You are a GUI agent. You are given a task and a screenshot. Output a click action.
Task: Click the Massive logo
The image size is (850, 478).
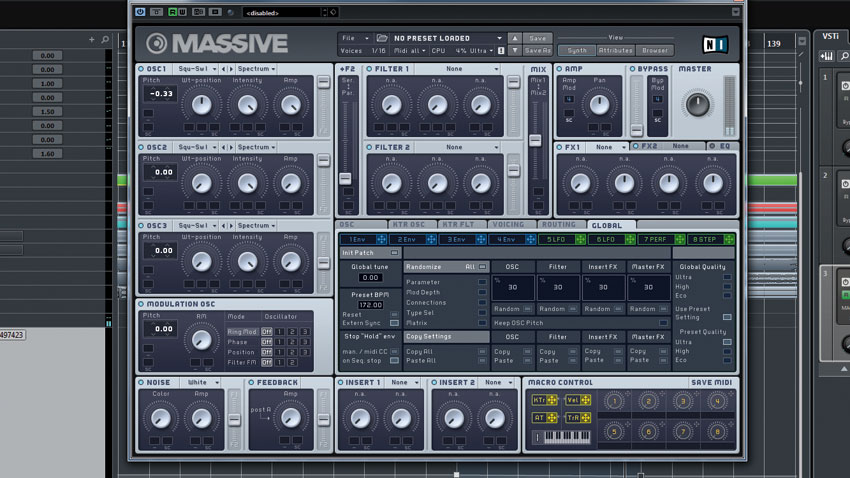tap(217, 43)
